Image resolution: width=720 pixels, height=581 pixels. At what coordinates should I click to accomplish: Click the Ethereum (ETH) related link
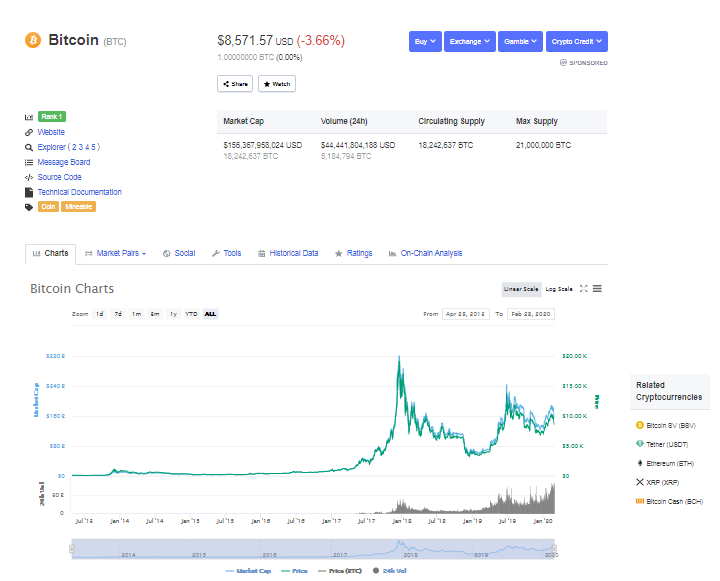pos(670,463)
